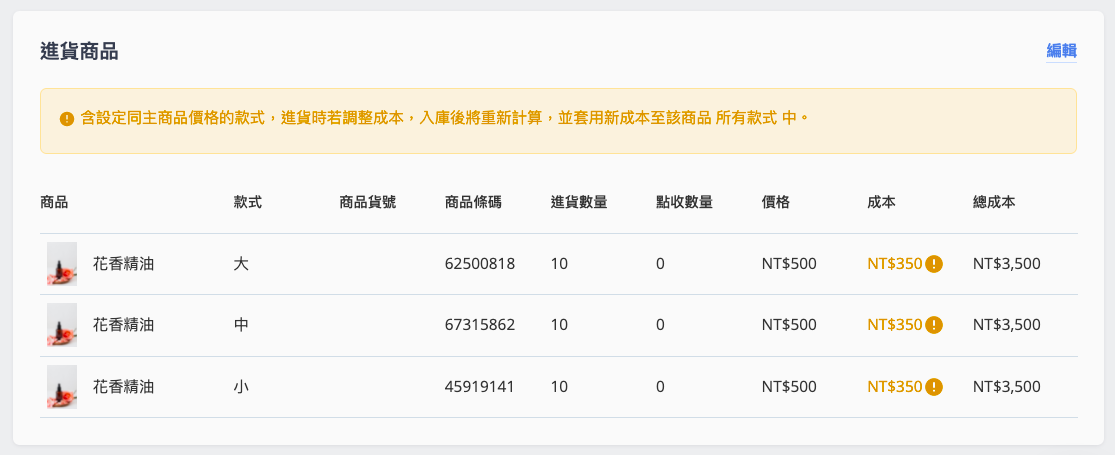Click NT$3,500 total cost in the 大 row
This screenshot has height=455, width=1115.
(x=1007, y=264)
